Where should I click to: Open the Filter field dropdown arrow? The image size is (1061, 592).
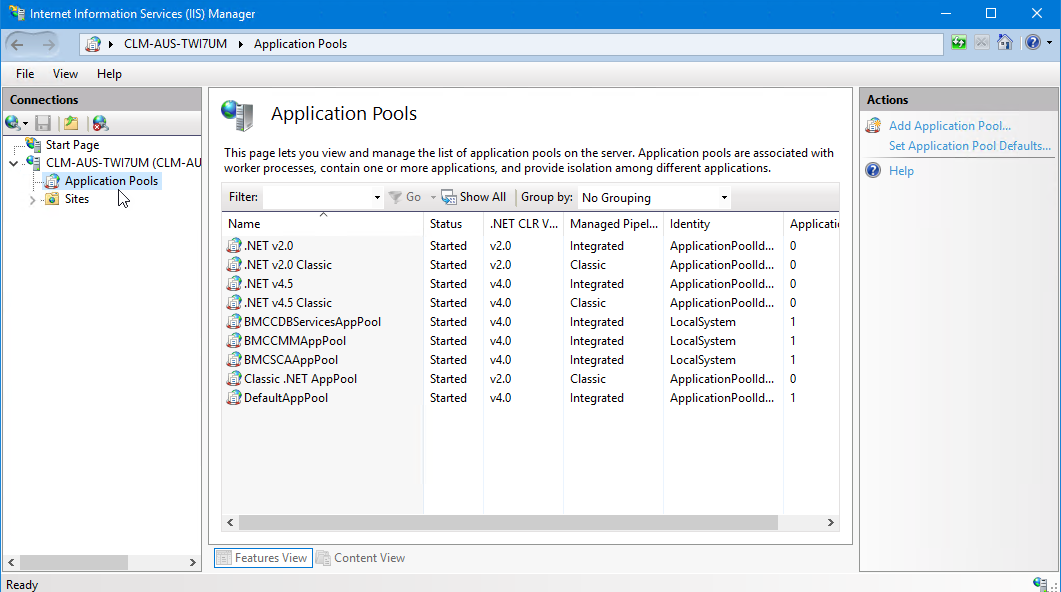click(378, 198)
